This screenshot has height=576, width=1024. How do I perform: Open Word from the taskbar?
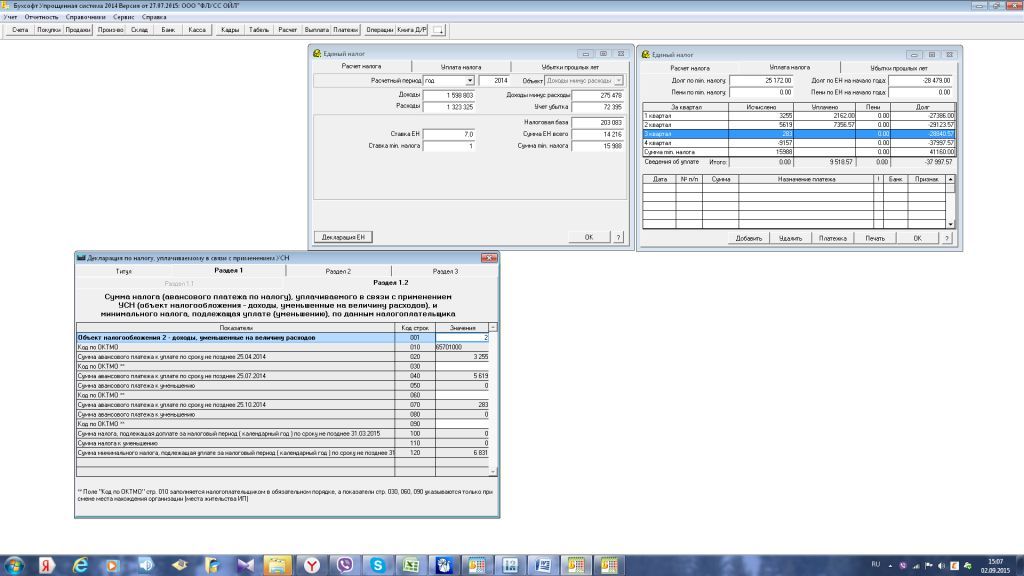point(543,566)
